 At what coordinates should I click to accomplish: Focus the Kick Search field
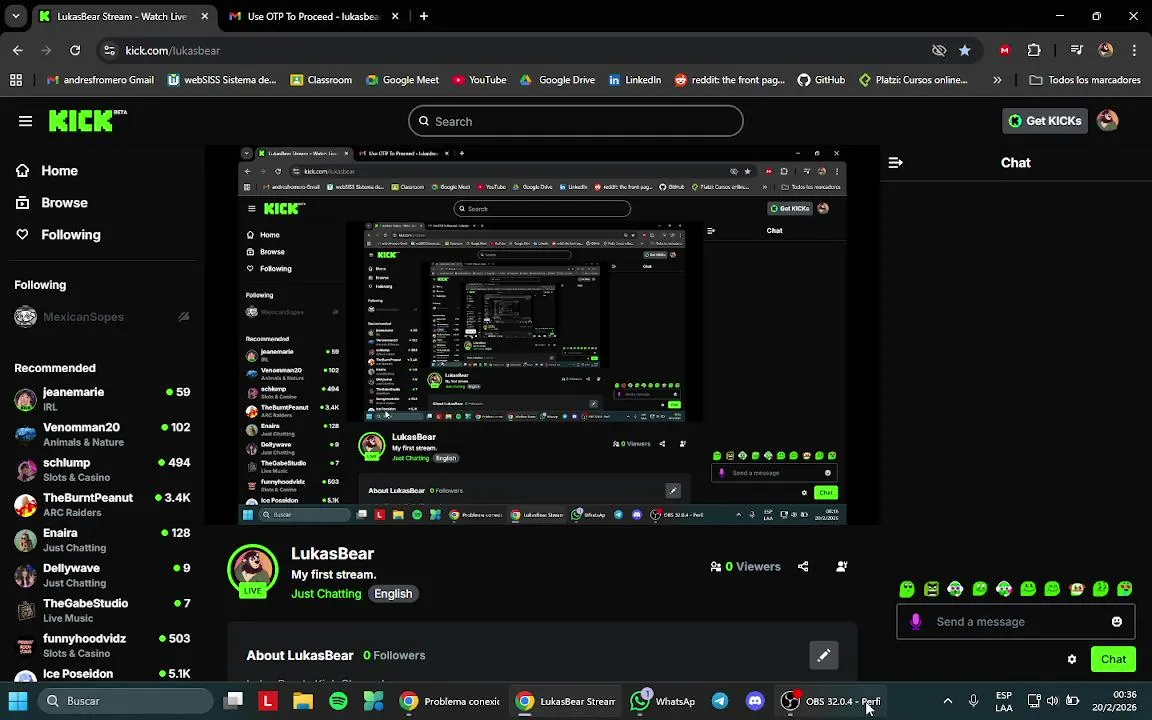[x=575, y=121]
